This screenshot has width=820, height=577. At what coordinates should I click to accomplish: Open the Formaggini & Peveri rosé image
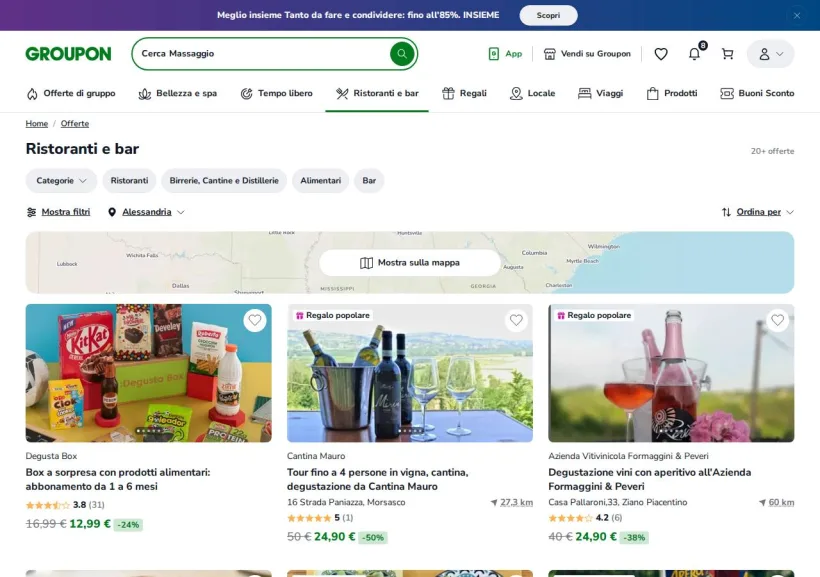[671, 373]
